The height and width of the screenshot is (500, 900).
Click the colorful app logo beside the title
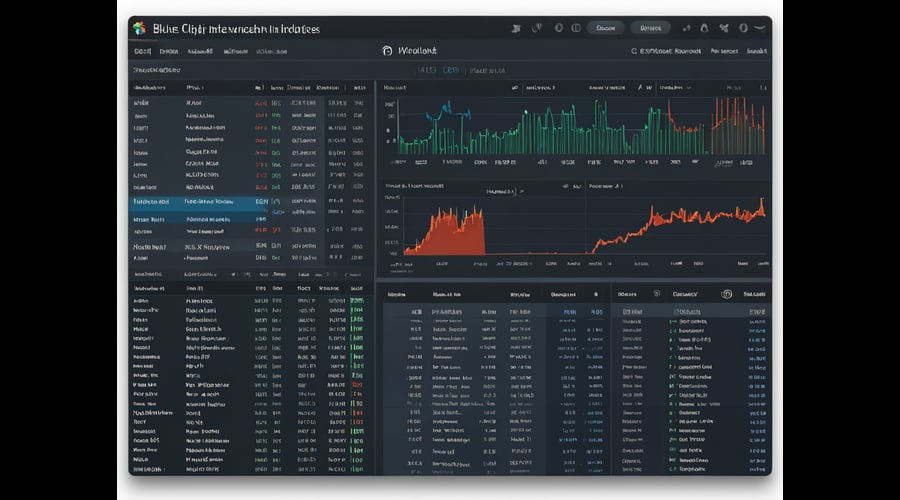click(x=139, y=28)
